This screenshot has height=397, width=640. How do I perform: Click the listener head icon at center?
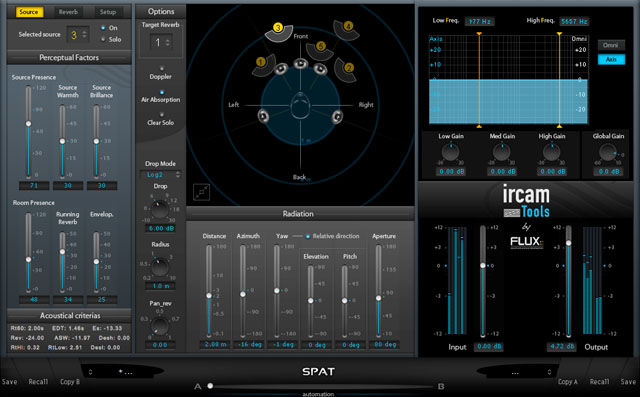(x=300, y=105)
